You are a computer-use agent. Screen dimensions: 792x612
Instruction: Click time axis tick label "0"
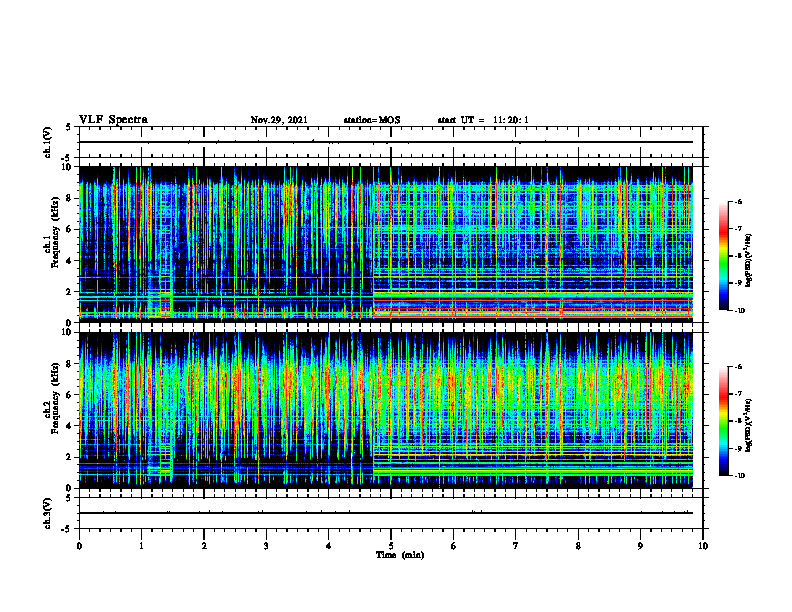point(79,546)
